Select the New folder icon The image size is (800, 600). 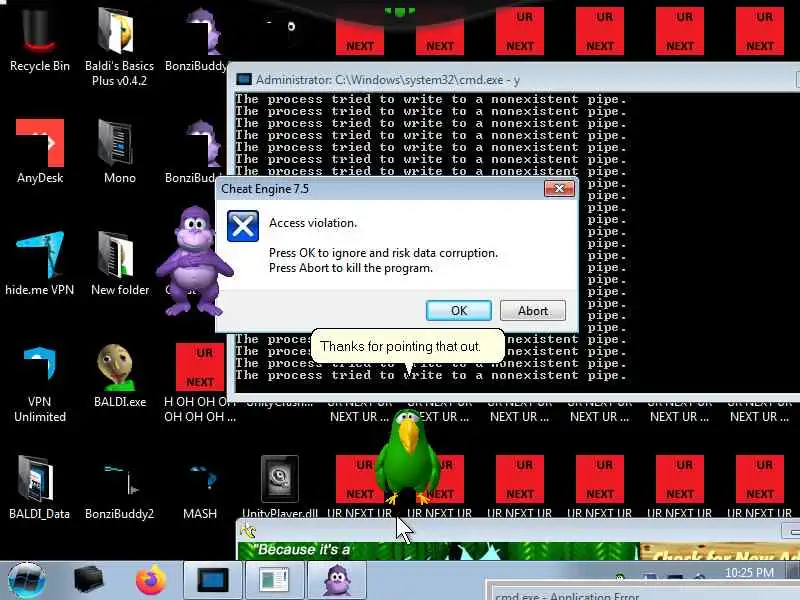click(119, 264)
